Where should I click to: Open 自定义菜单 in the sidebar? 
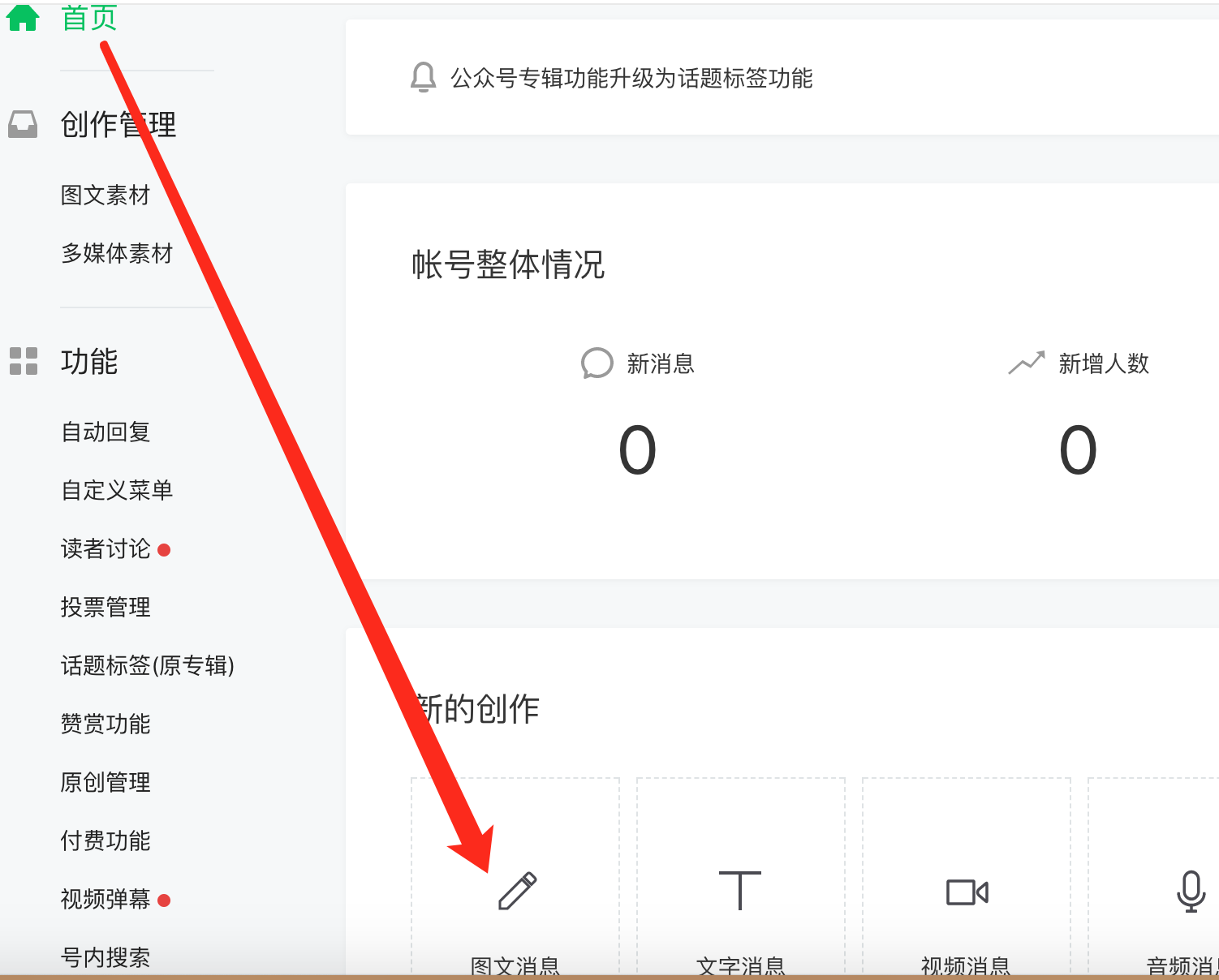point(117,490)
